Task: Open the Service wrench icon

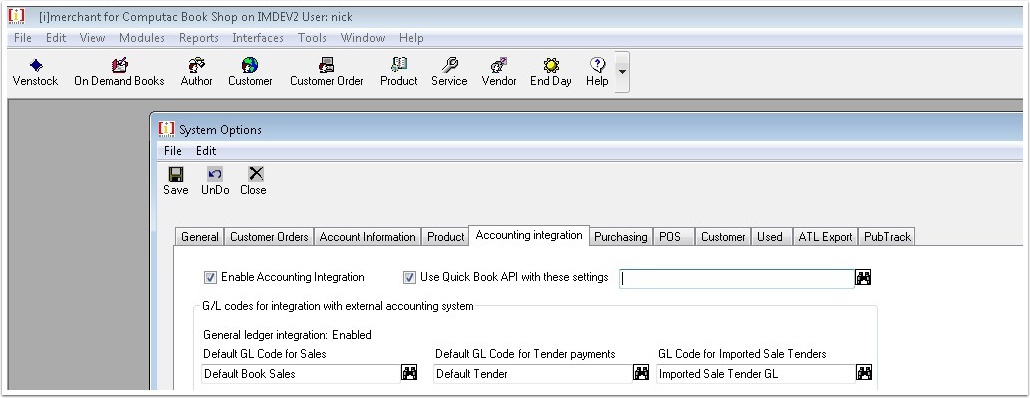Action: pos(449,72)
